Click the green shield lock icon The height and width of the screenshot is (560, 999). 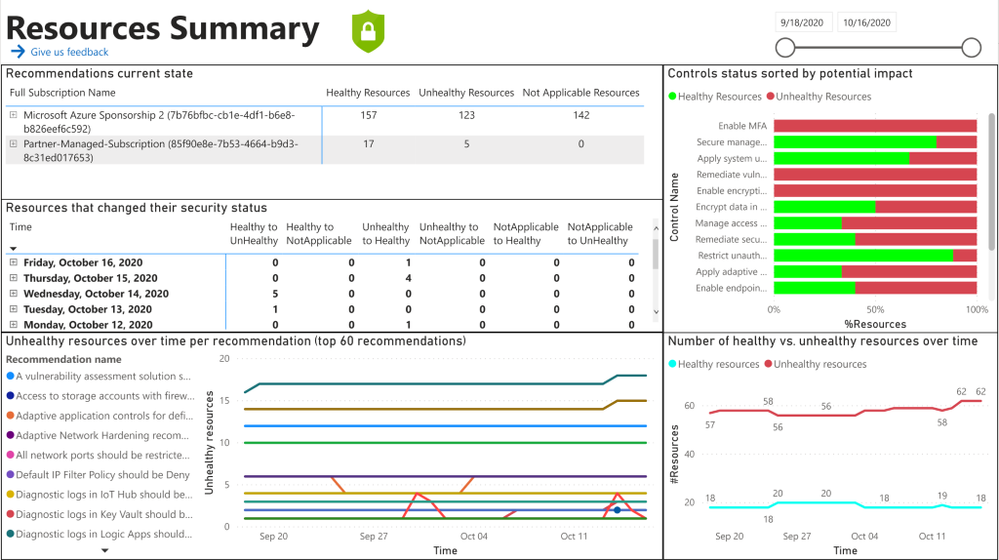click(x=368, y=31)
